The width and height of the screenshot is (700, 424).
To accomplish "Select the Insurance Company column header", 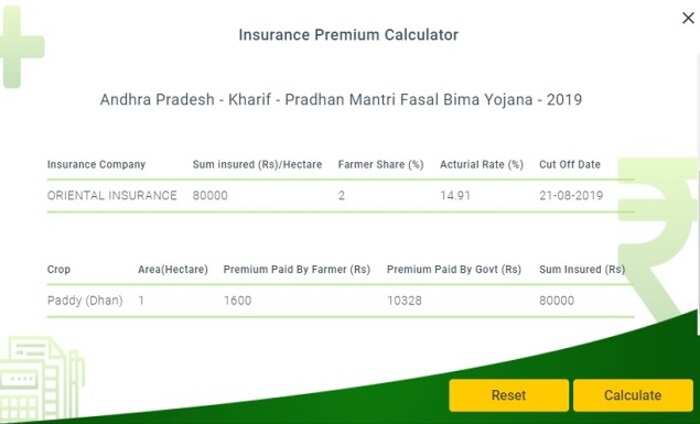I will 96,165.
